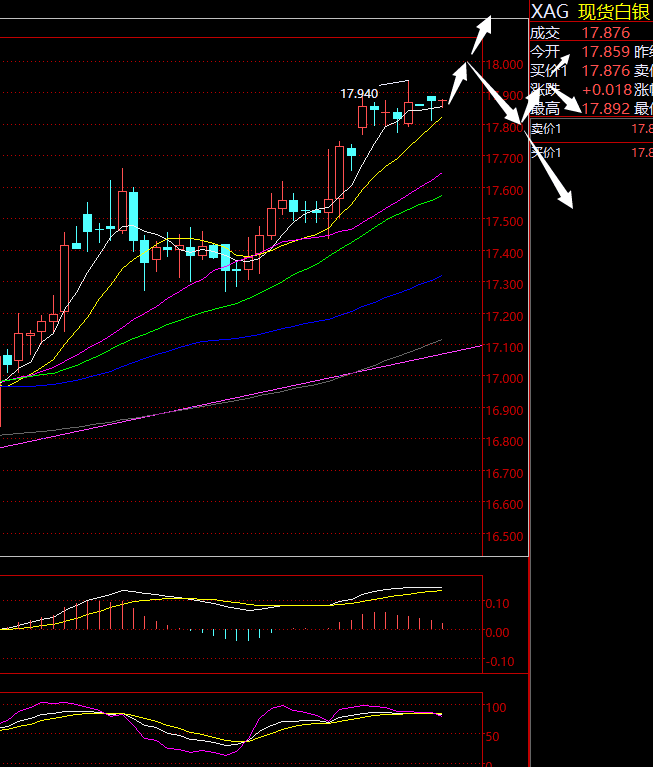Screen dimensions: 653x767
Task: Click the -0.10 label on the MACD axis
Action: coord(499,662)
